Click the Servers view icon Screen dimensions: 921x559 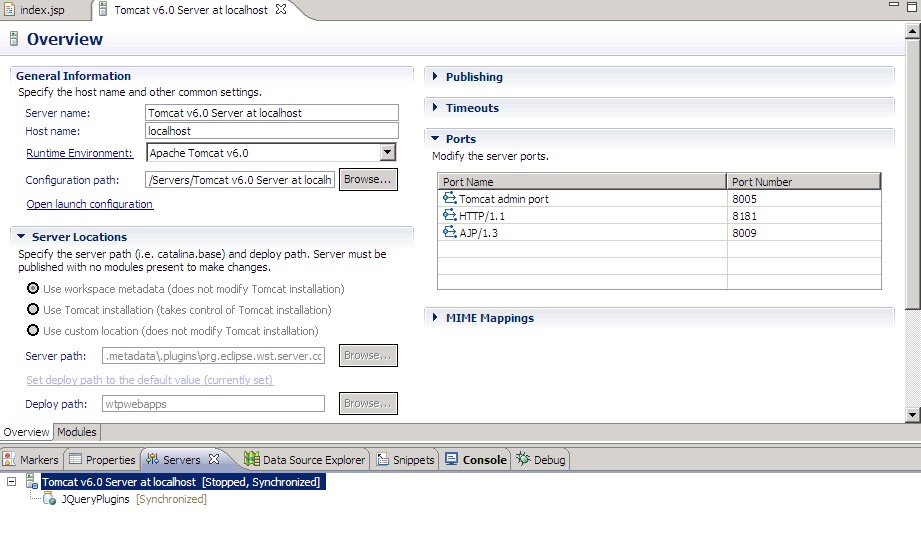tap(152, 459)
